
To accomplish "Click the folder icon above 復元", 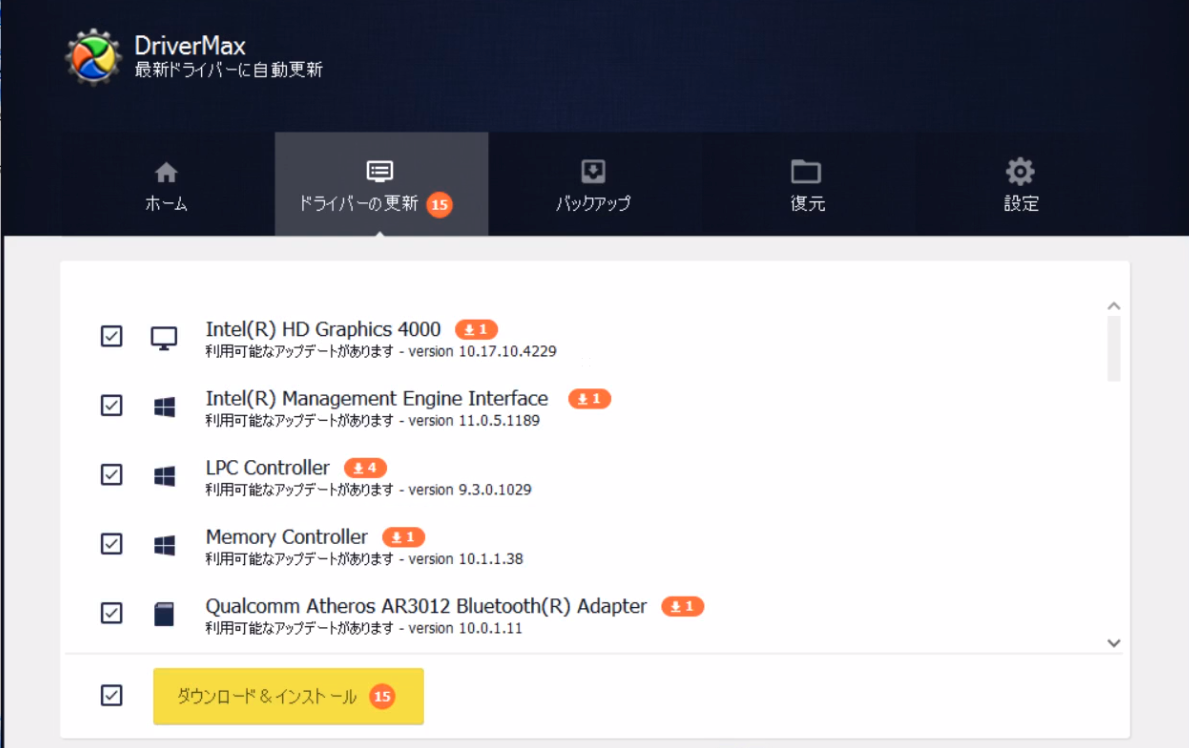I will coord(806,171).
